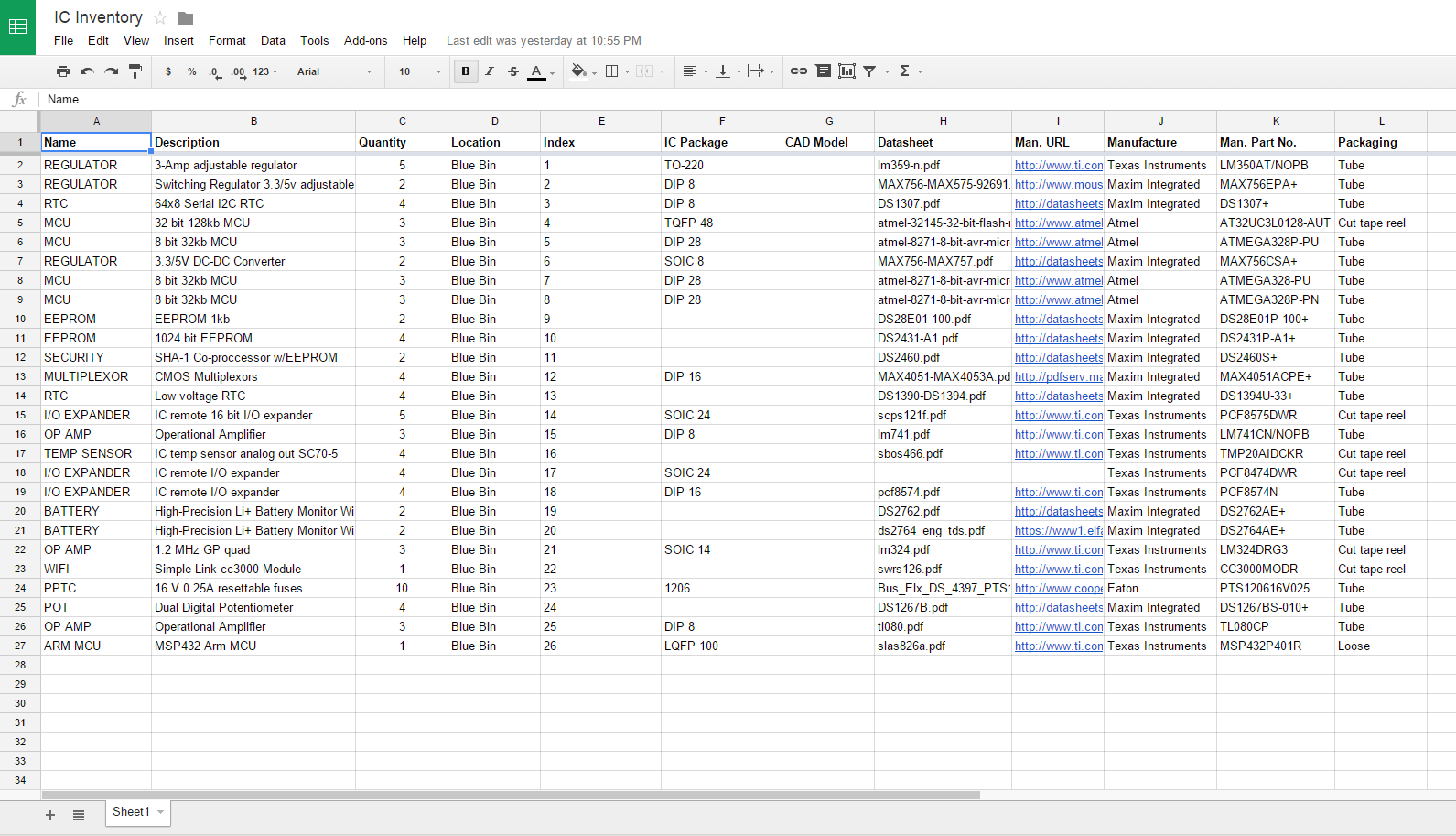Screen dimensions: 1456x836
Task: Open the Edit menu
Action: coord(98,40)
